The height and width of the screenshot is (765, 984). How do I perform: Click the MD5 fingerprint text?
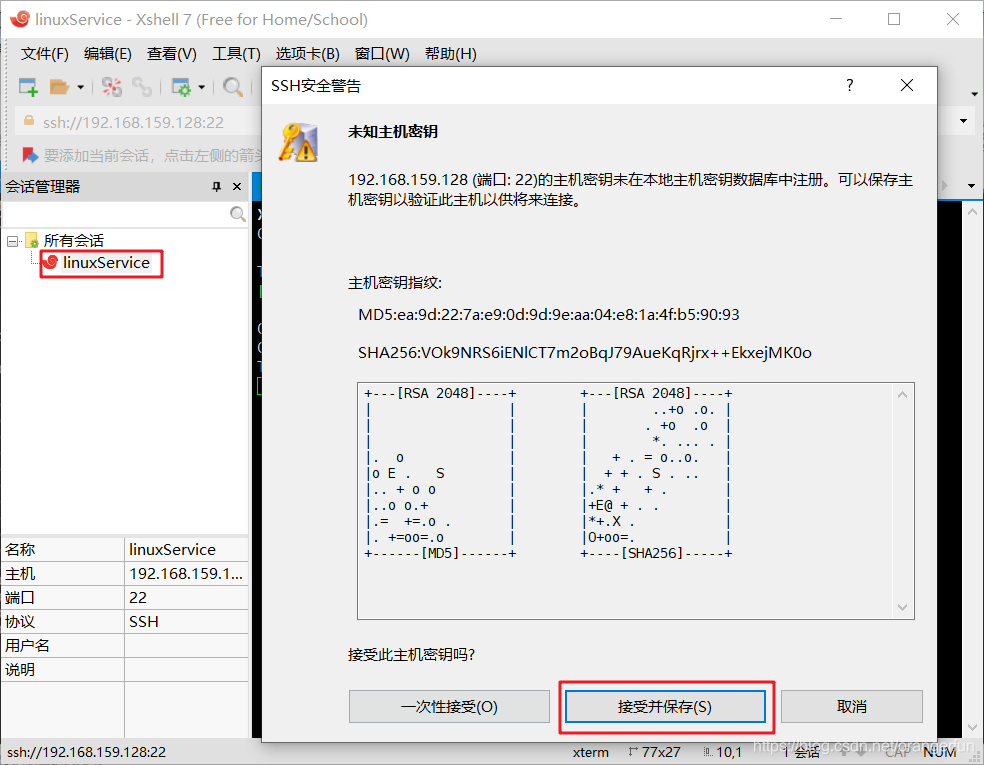(548, 314)
